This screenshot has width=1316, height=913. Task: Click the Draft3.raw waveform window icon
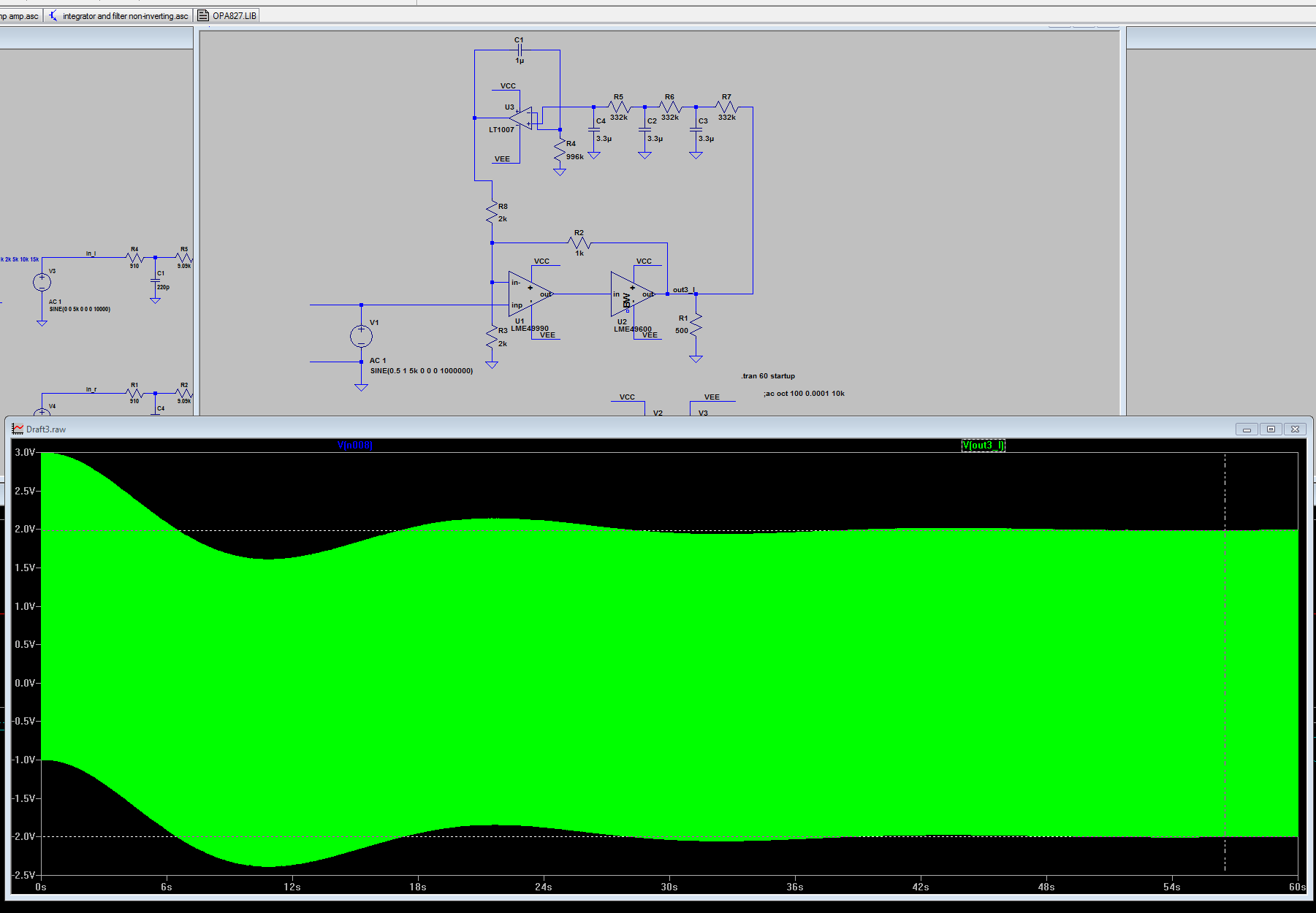coord(18,429)
